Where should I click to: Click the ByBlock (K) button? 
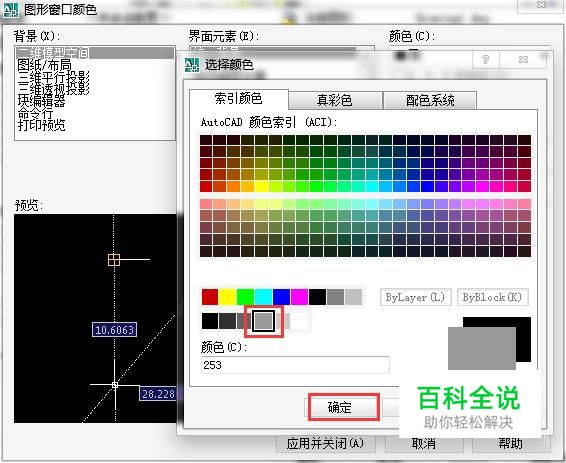(493, 297)
